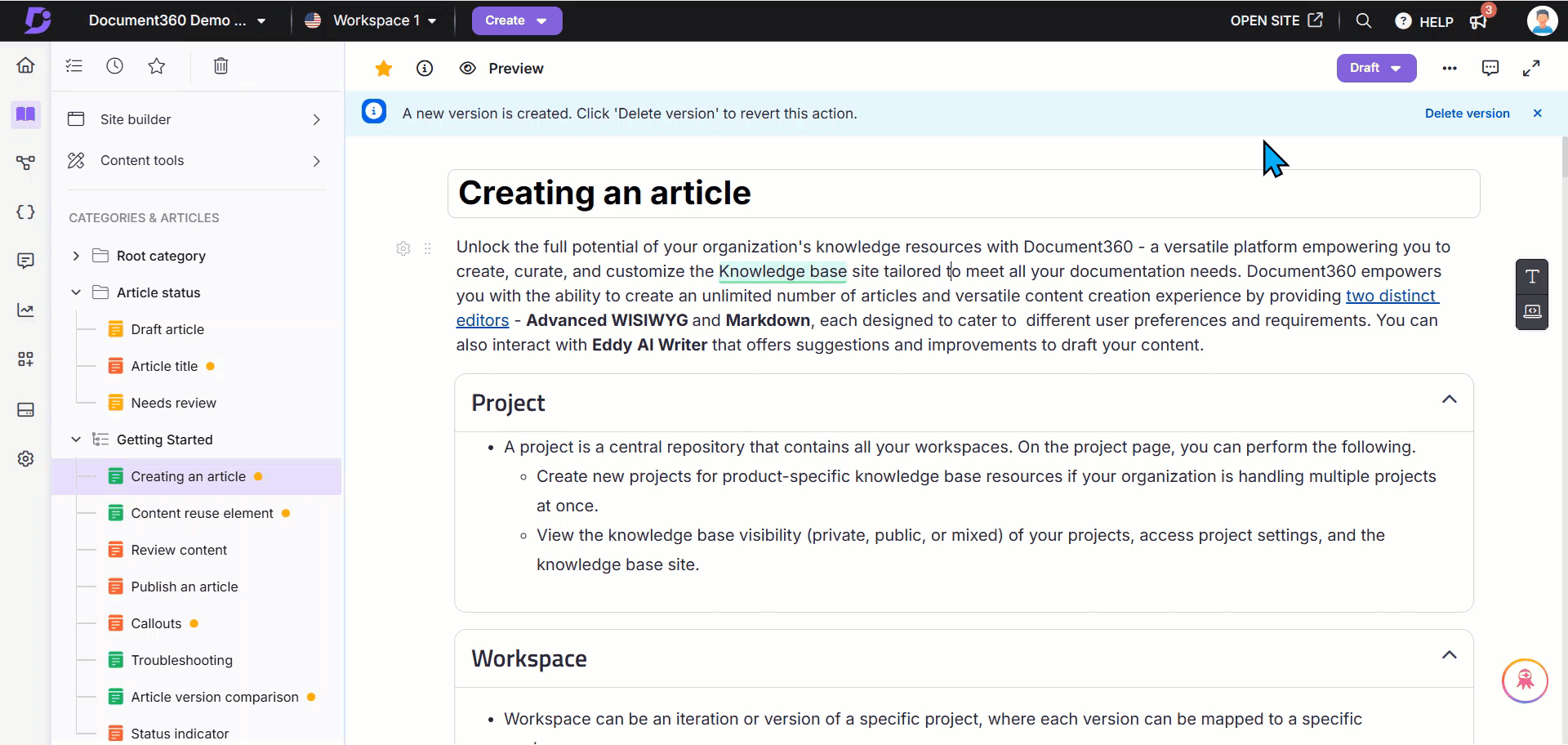Open the article comments icon
Image resolution: width=1568 pixels, height=745 pixels.
[1490, 69]
